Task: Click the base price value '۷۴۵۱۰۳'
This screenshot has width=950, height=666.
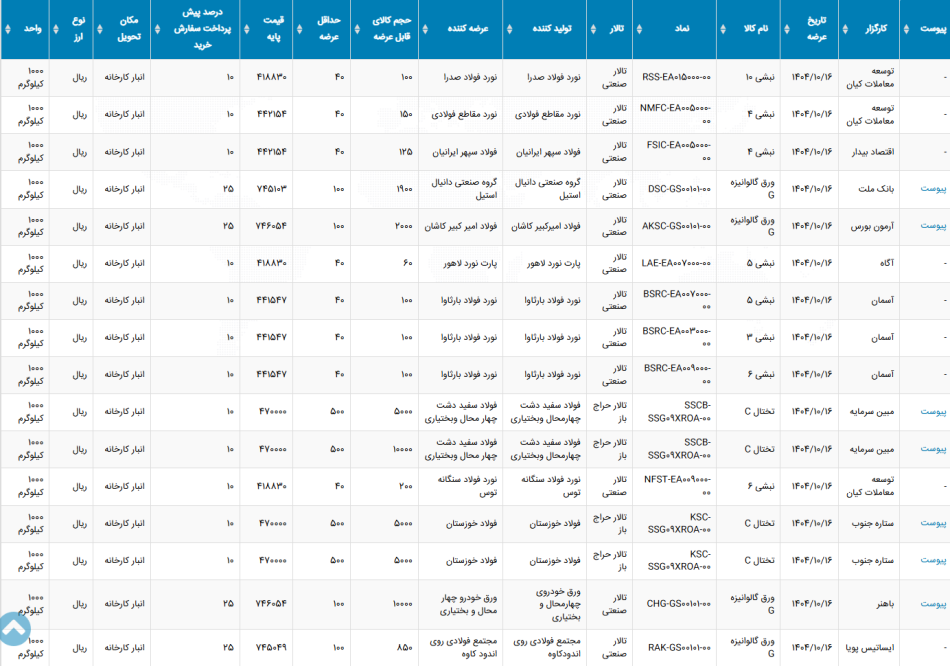Action: tap(271, 189)
